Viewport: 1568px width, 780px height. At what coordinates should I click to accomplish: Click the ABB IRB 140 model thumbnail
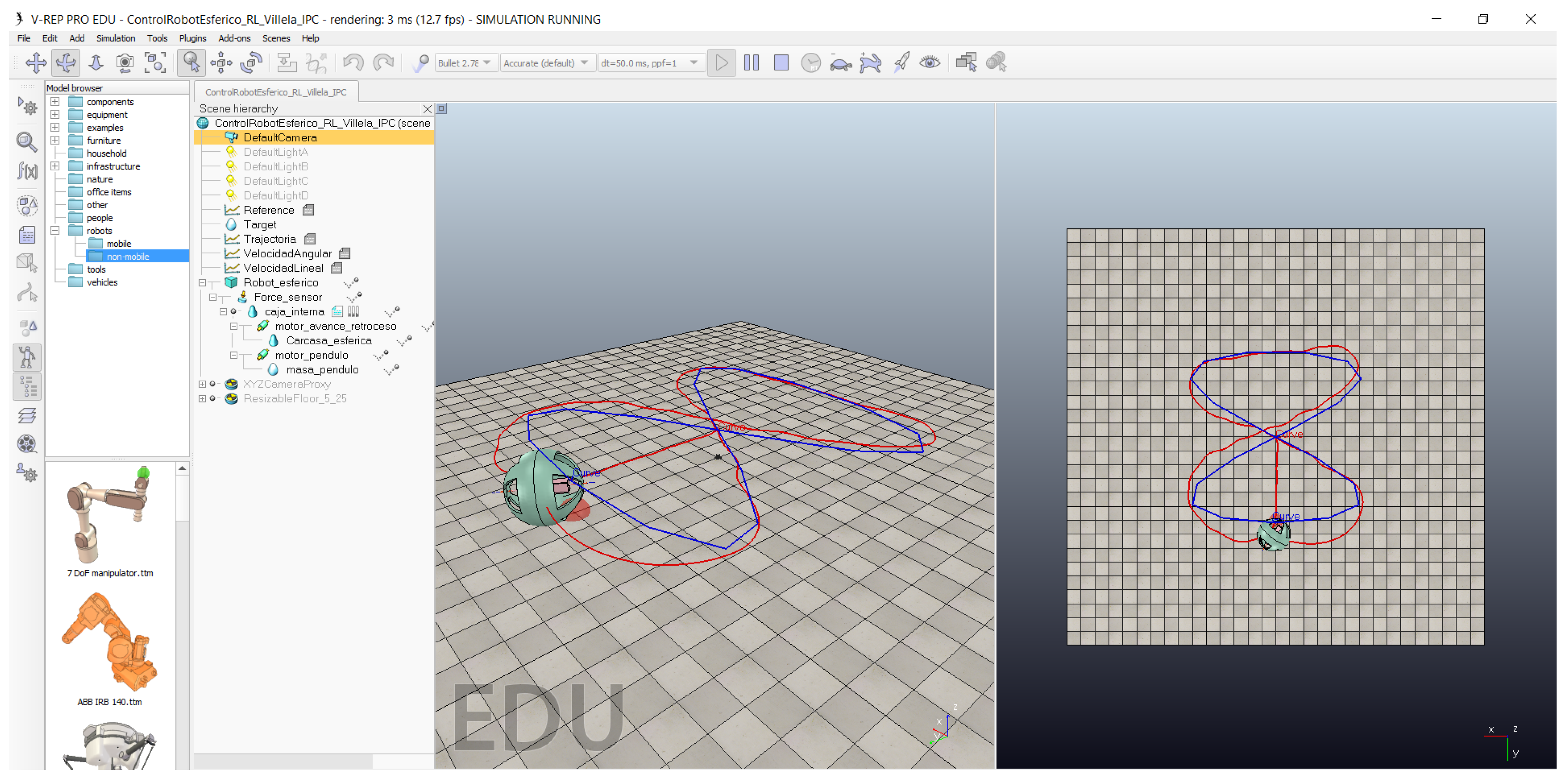(x=109, y=642)
